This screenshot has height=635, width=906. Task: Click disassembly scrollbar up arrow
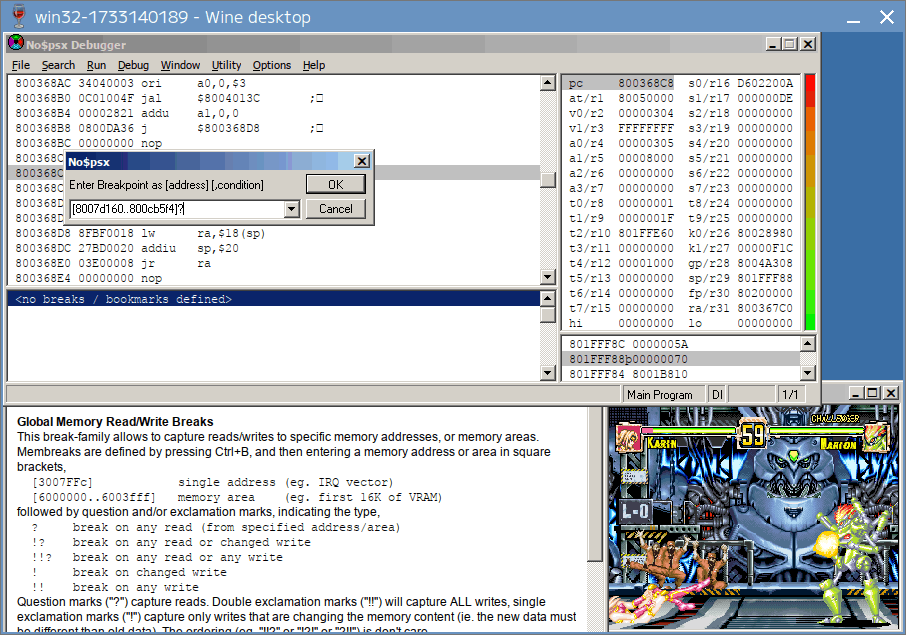[548, 83]
